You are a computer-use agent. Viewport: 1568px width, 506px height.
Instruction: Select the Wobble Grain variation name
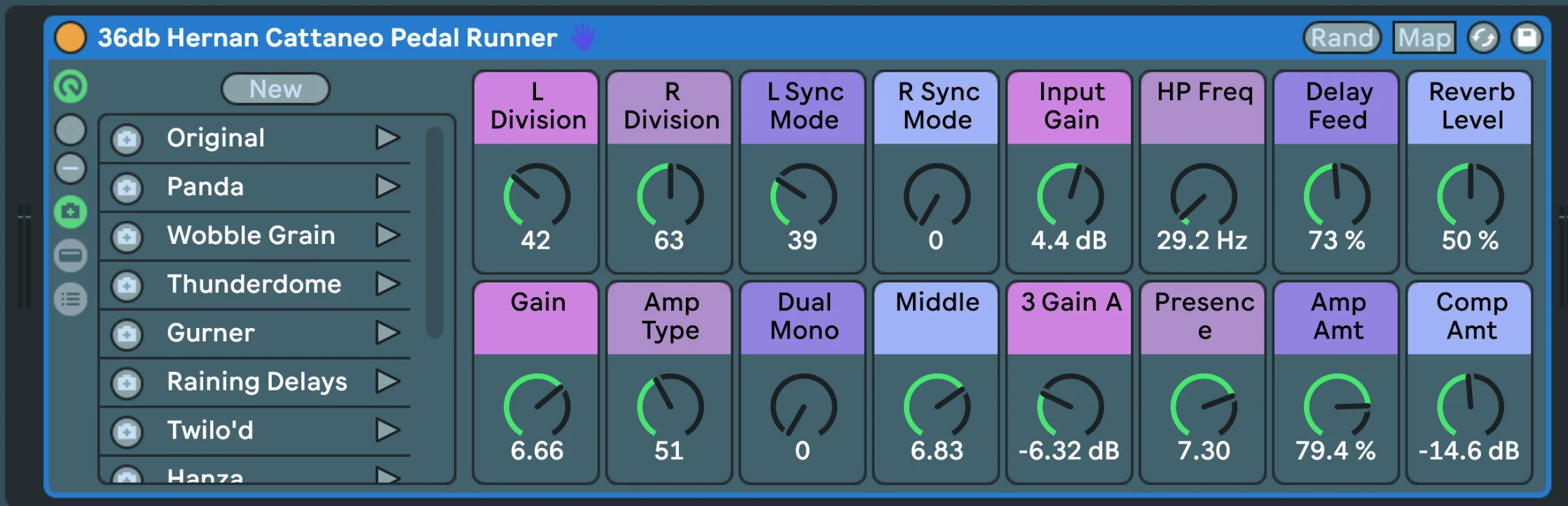point(251,235)
